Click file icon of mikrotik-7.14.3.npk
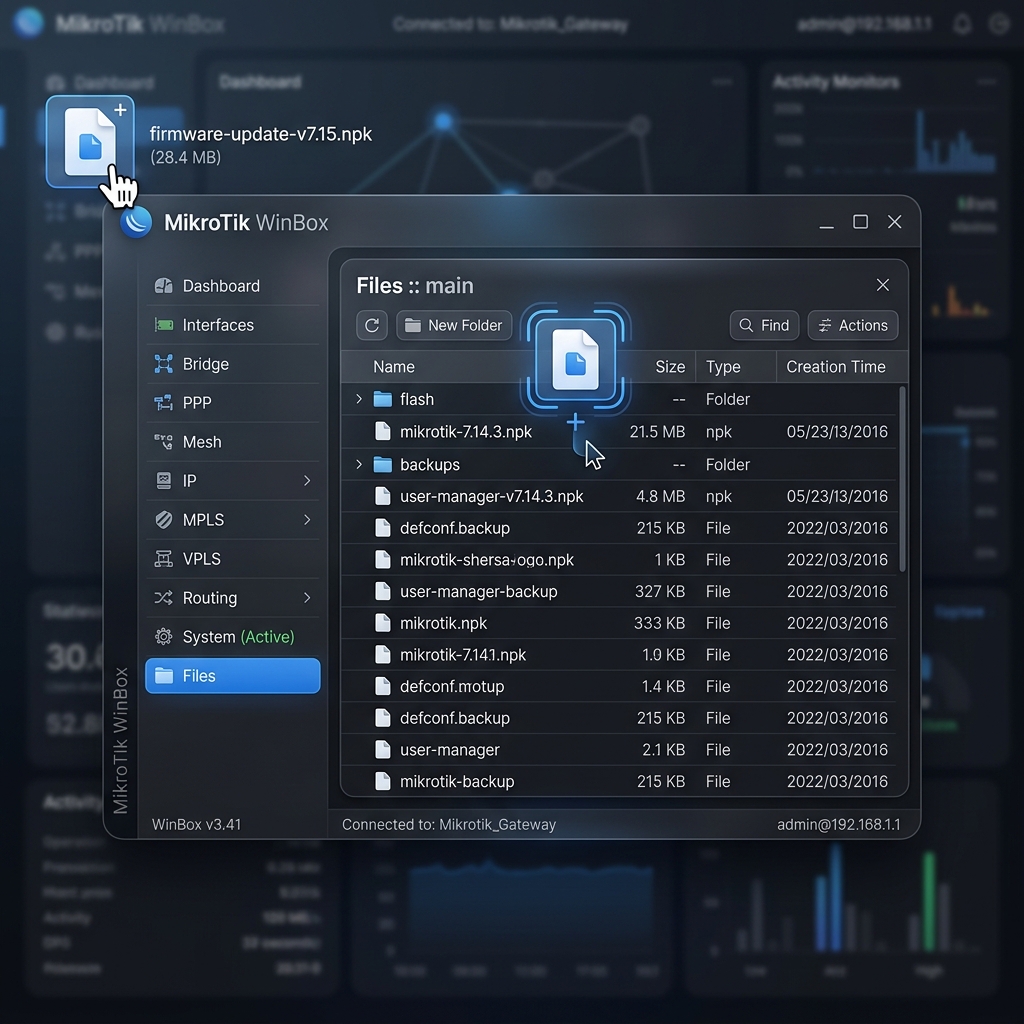The height and width of the screenshot is (1024, 1024). pyautogui.click(x=383, y=431)
